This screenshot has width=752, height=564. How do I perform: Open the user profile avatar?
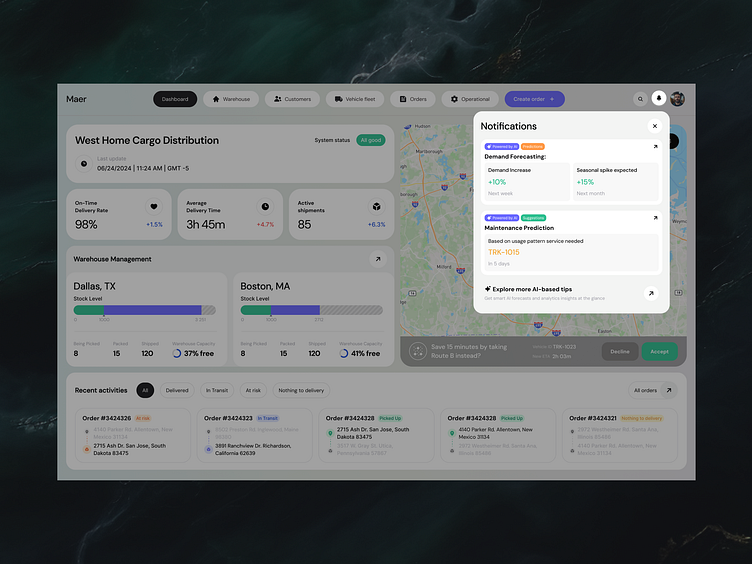coord(677,99)
